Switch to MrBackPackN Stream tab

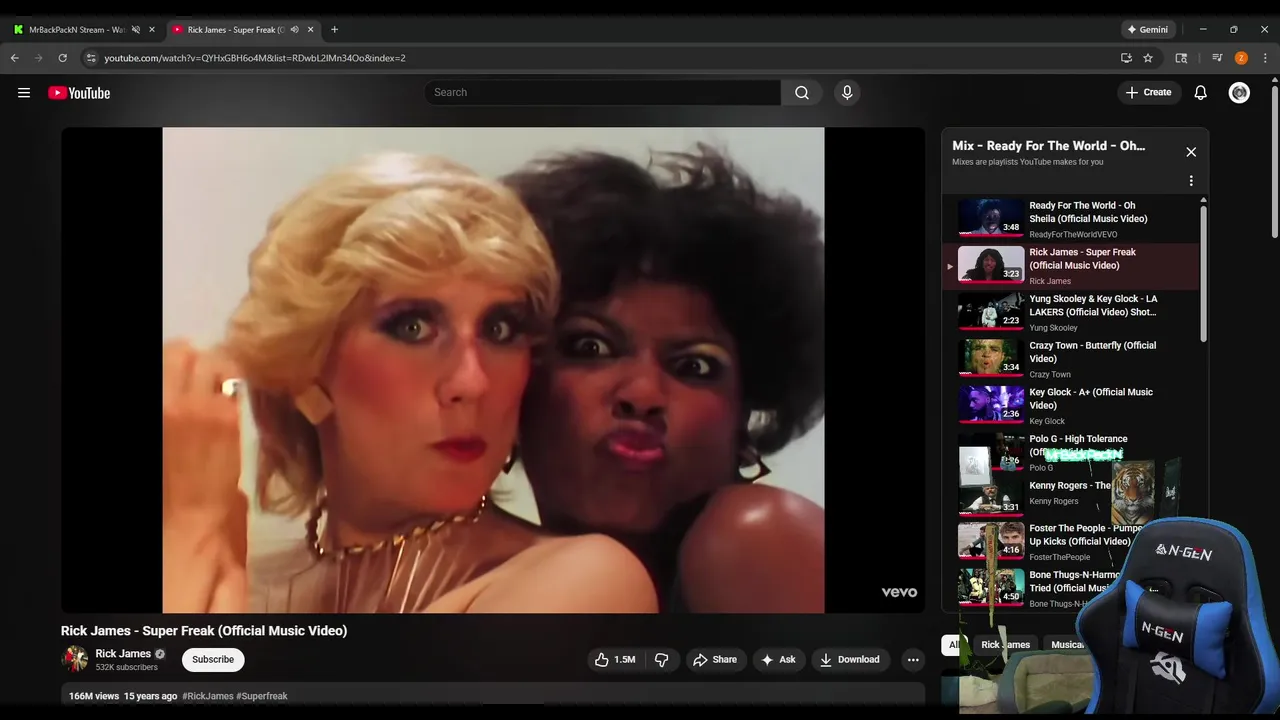click(x=75, y=30)
